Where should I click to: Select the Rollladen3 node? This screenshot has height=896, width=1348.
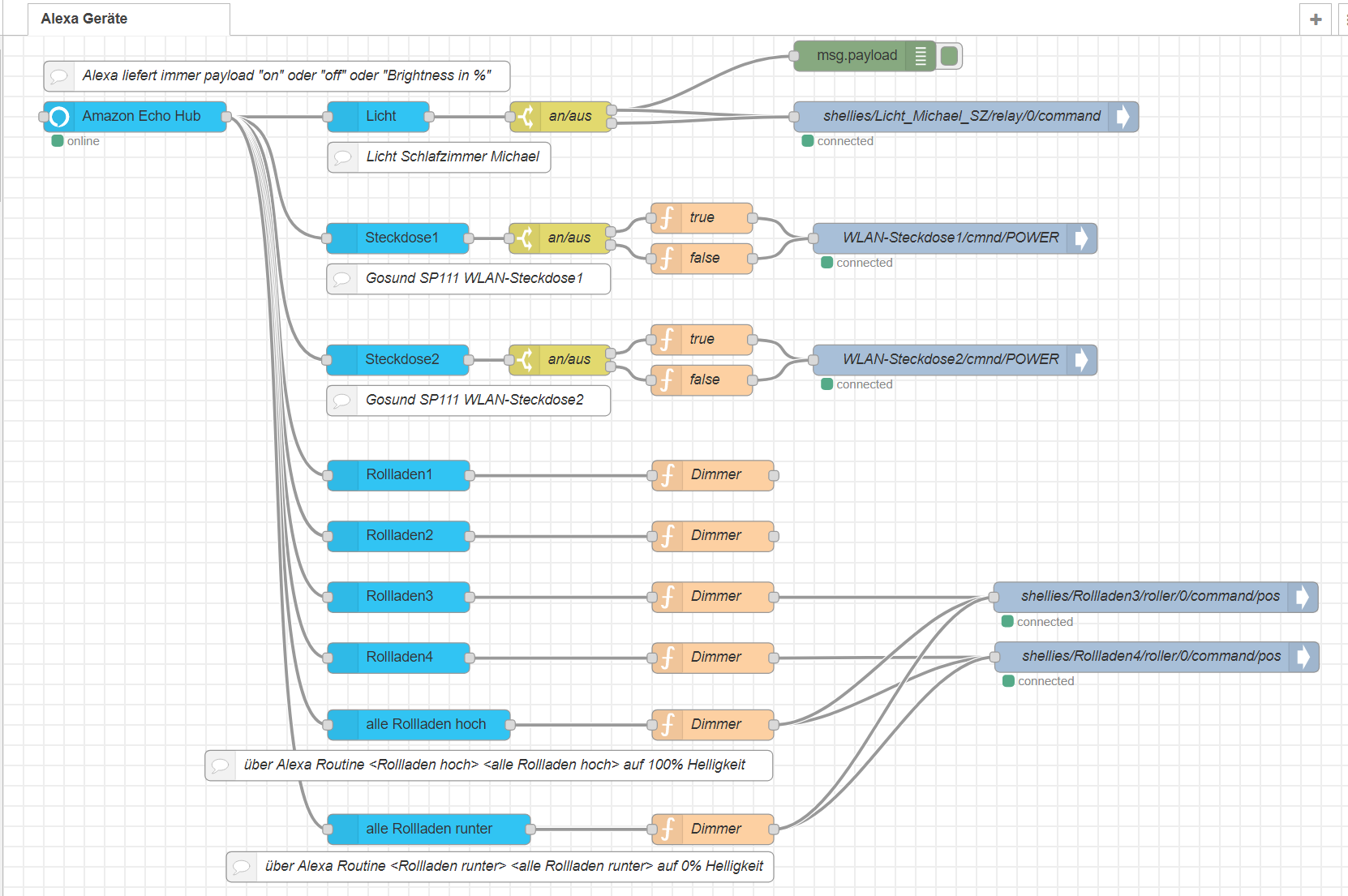click(x=398, y=597)
